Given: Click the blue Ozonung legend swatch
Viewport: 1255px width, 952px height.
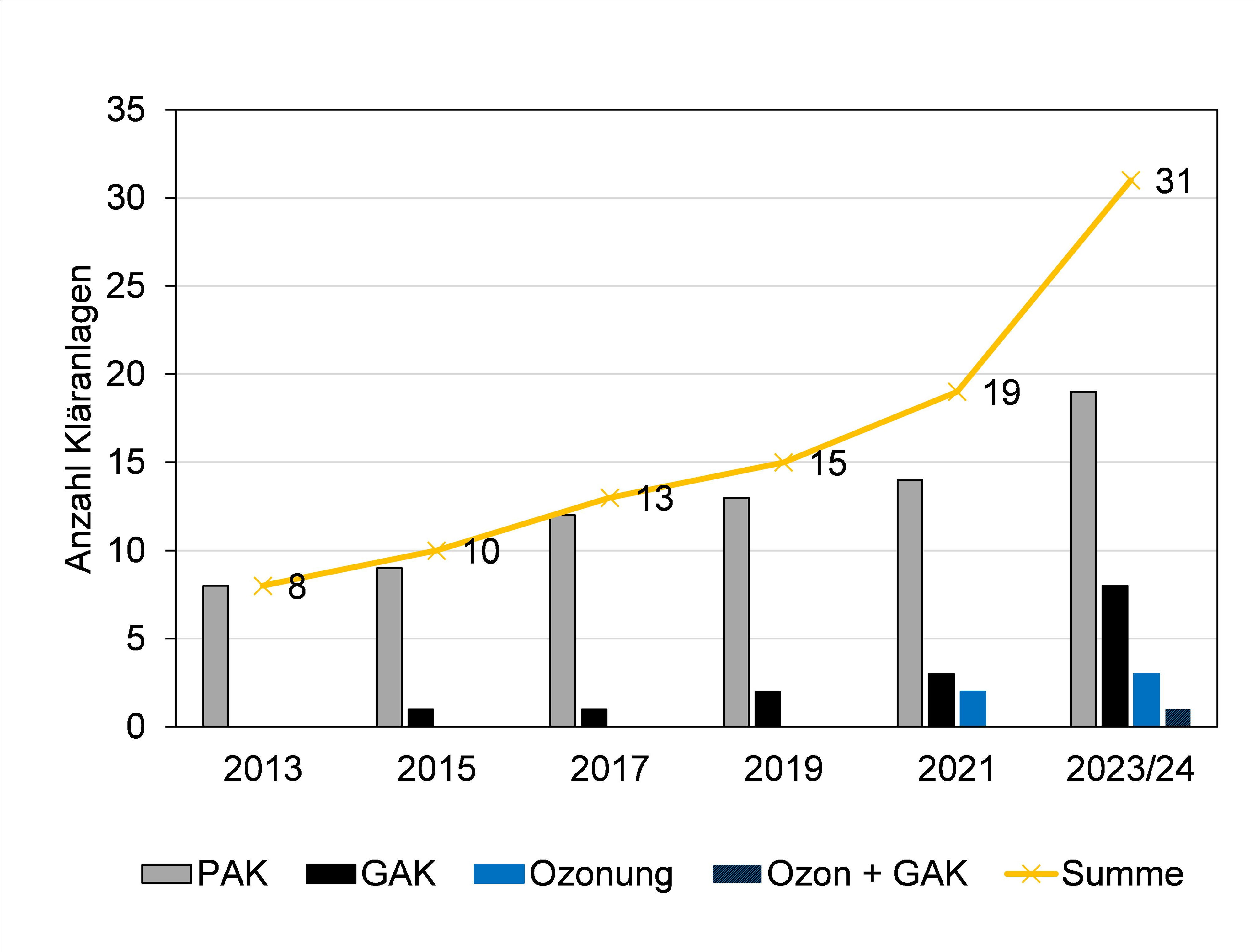Looking at the screenshot, I should pyautogui.click(x=499, y=874).
